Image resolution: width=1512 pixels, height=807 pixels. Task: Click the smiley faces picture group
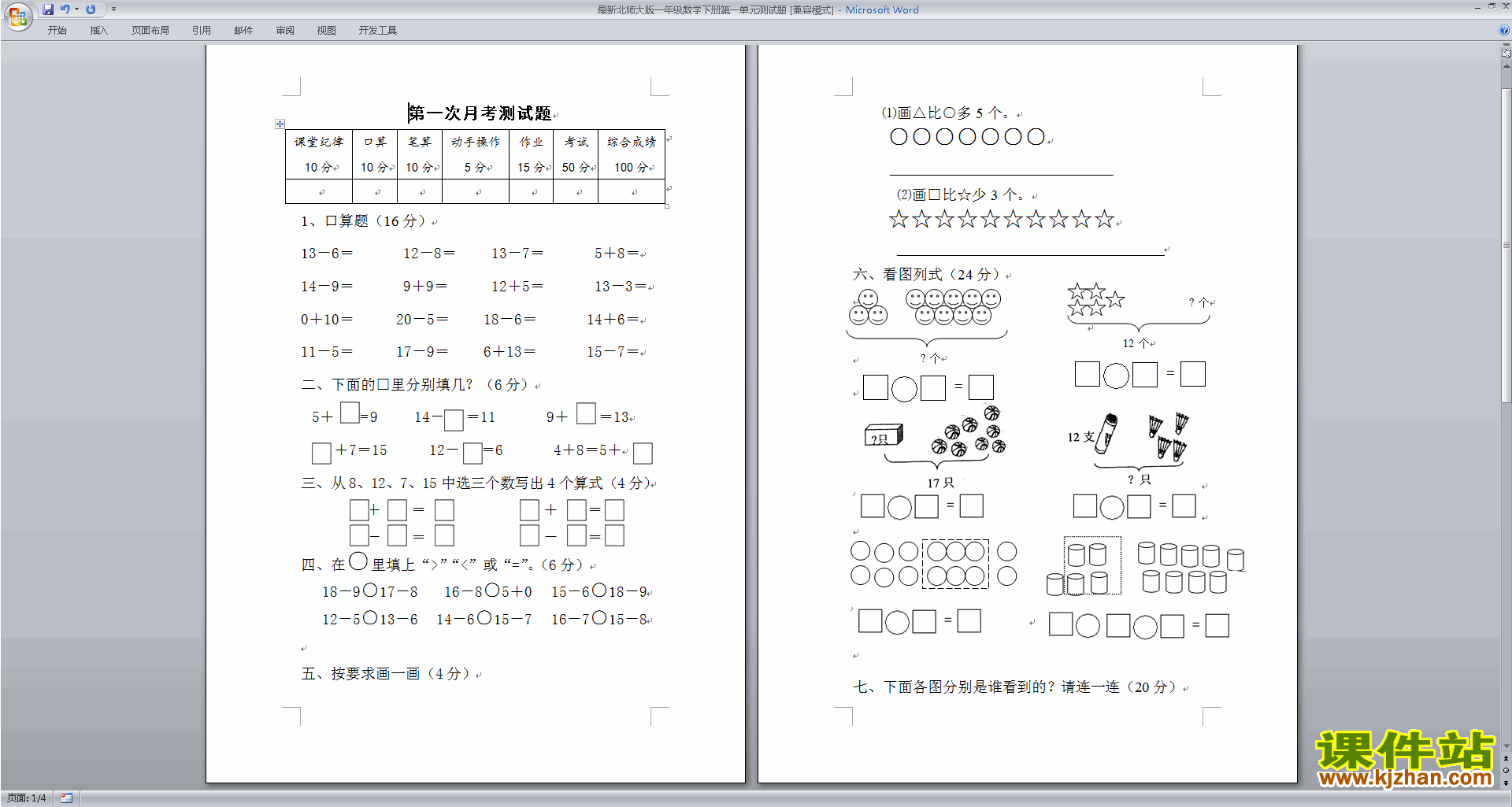(925, 307)
